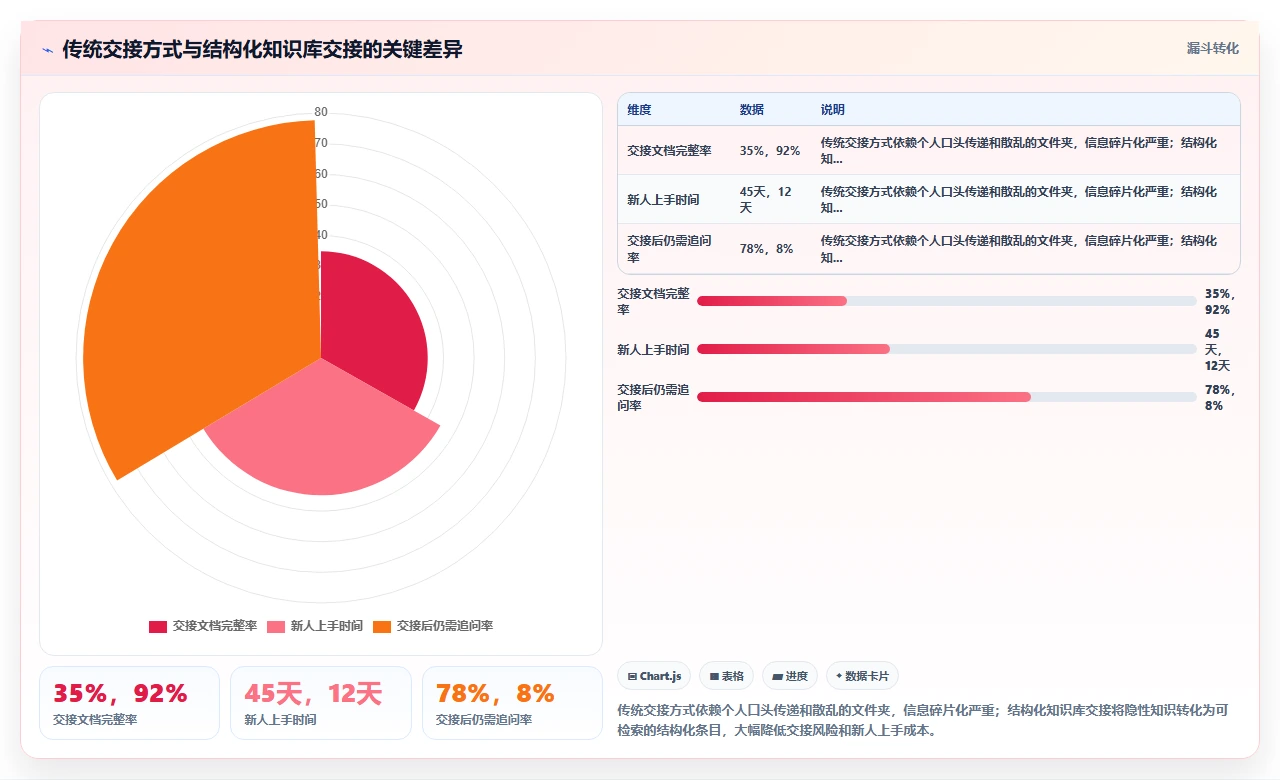The image size is (1280, 780).
Task: Select the 数据卡片 tag chip
Action: (862, 676)
